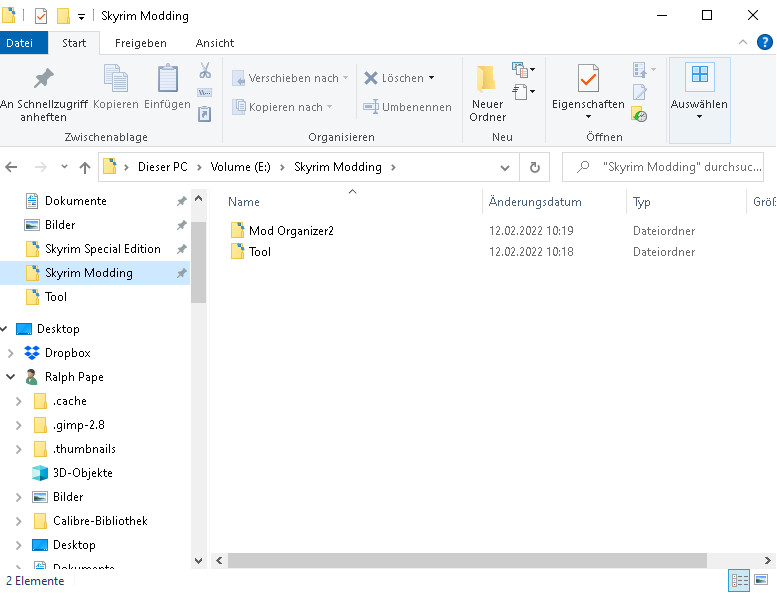Switch to large icons view in status bar

(x=762, y=580)
